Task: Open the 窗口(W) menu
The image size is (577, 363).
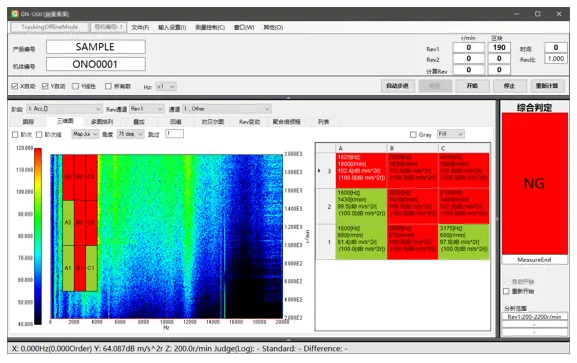Action: [244, 28]
